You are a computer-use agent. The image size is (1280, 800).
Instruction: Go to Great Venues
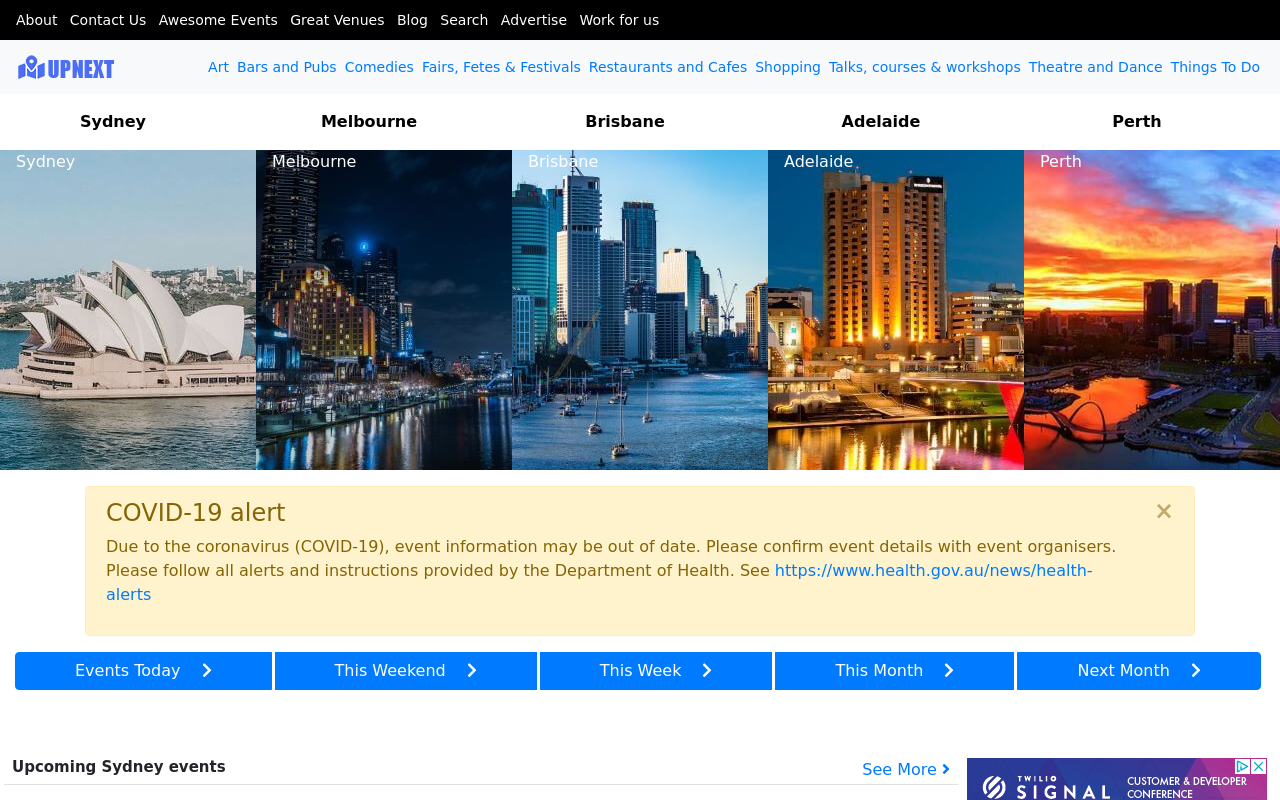[337, 20]
